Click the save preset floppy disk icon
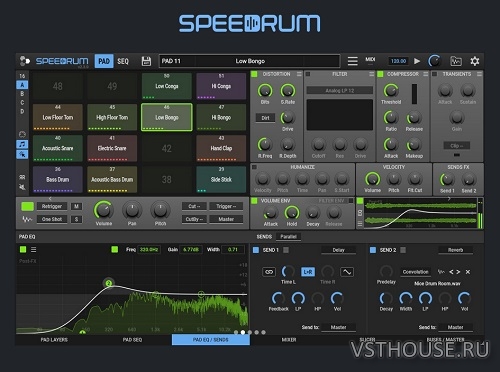The width and height of the screenshot is (500, 372). pos(146,61)
